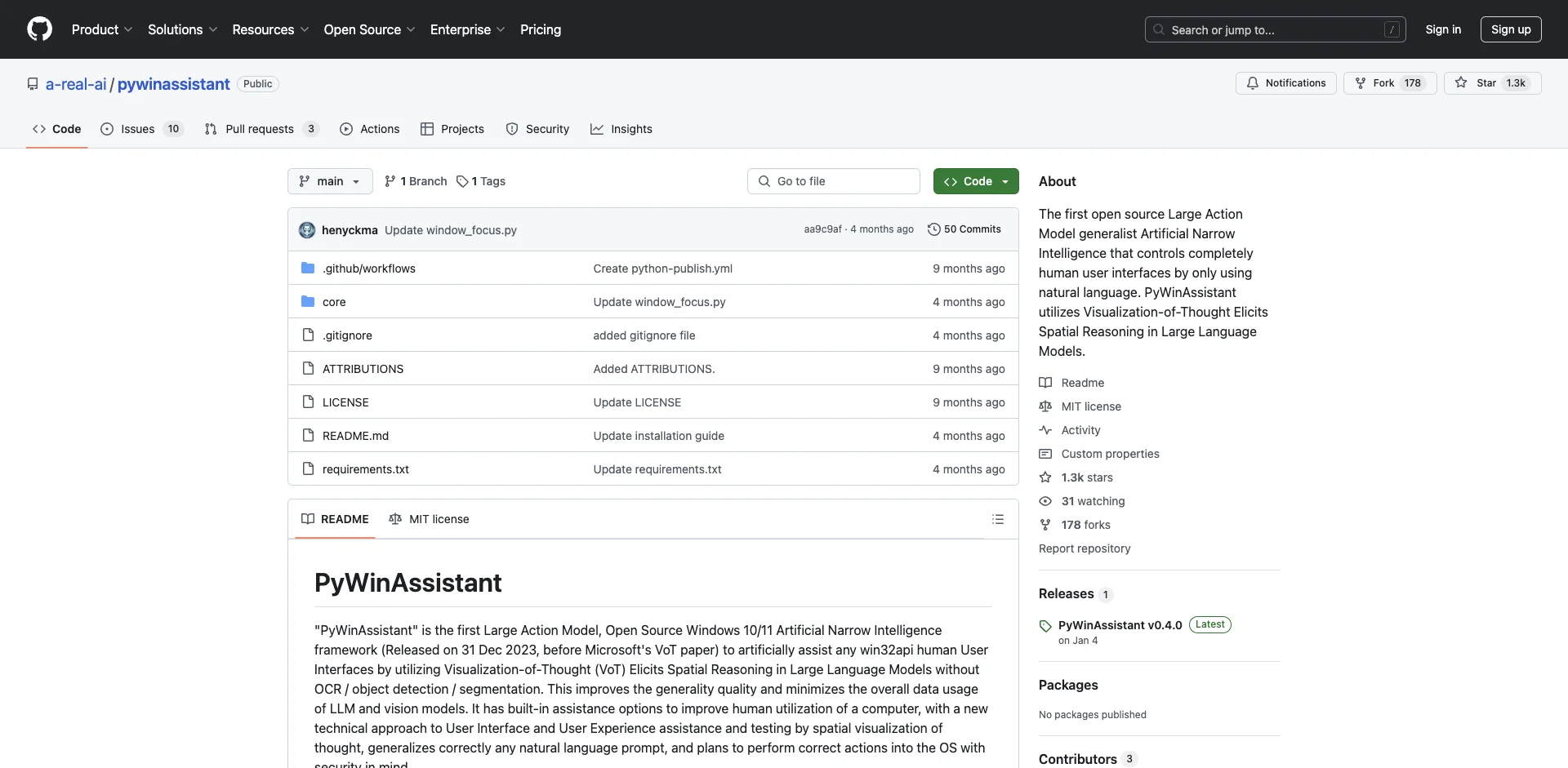Click the Go to file field
1568x768 pixels.
[834, 181]
